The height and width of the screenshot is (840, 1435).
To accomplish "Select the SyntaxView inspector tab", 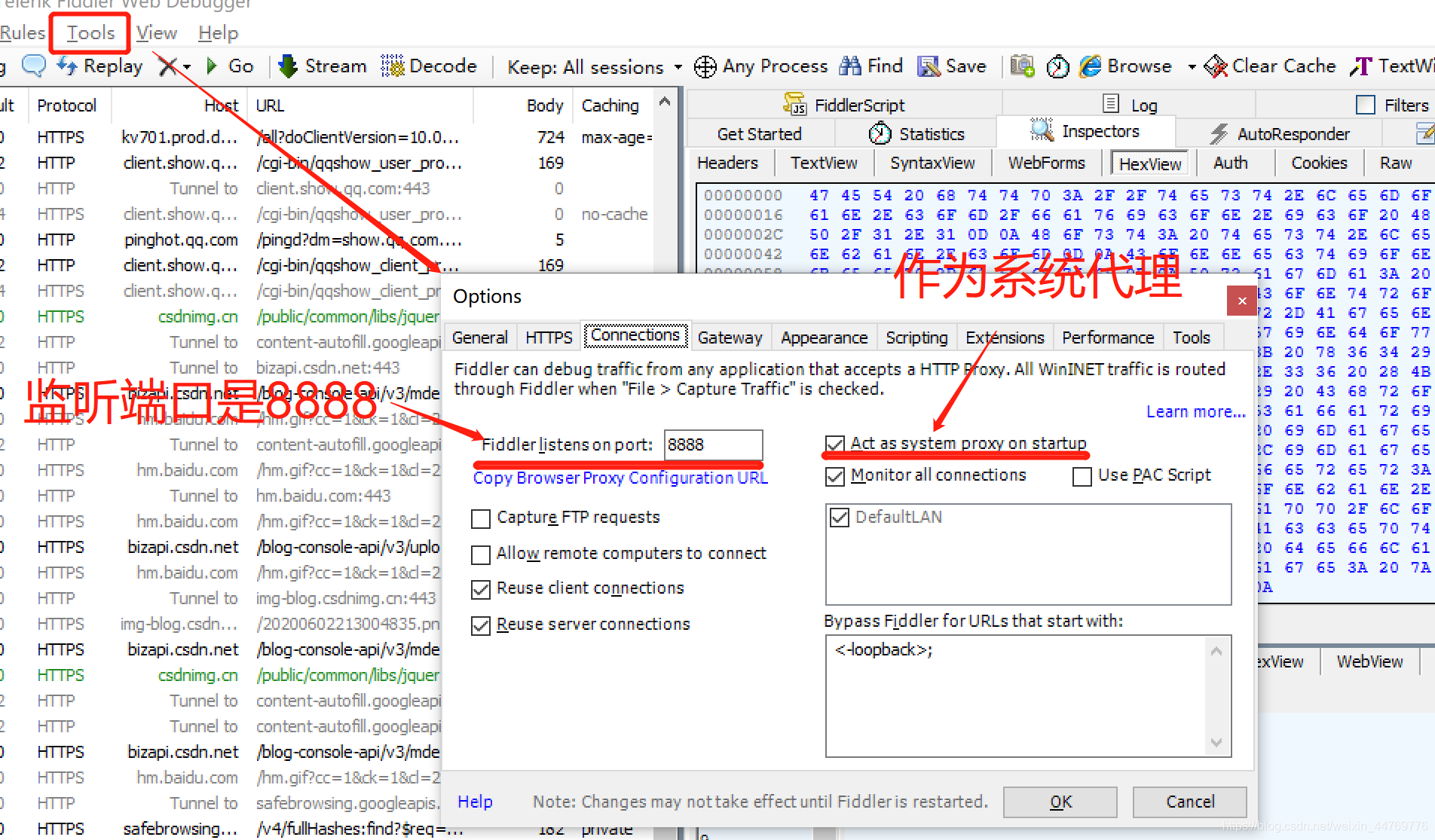I will [x=932, y=163].
